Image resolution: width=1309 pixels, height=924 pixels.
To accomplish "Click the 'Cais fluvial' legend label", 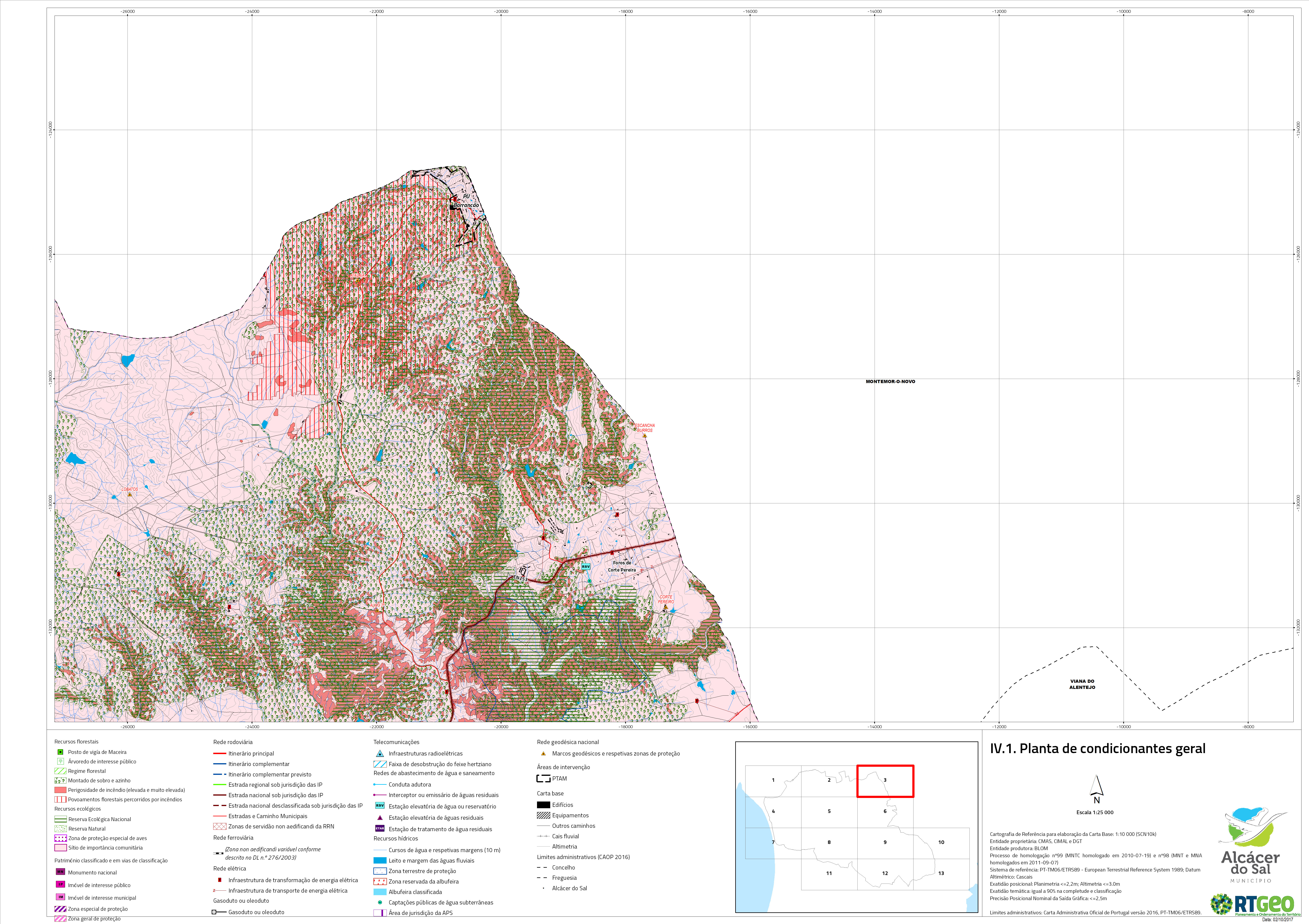I will point(566,836).
